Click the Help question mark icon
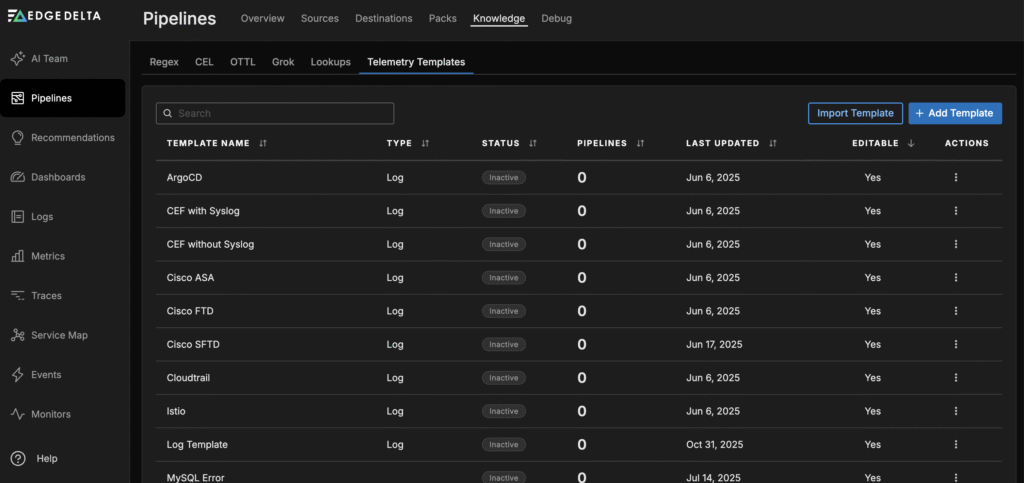Screen dimensions: 1024x483 [18, 458]
